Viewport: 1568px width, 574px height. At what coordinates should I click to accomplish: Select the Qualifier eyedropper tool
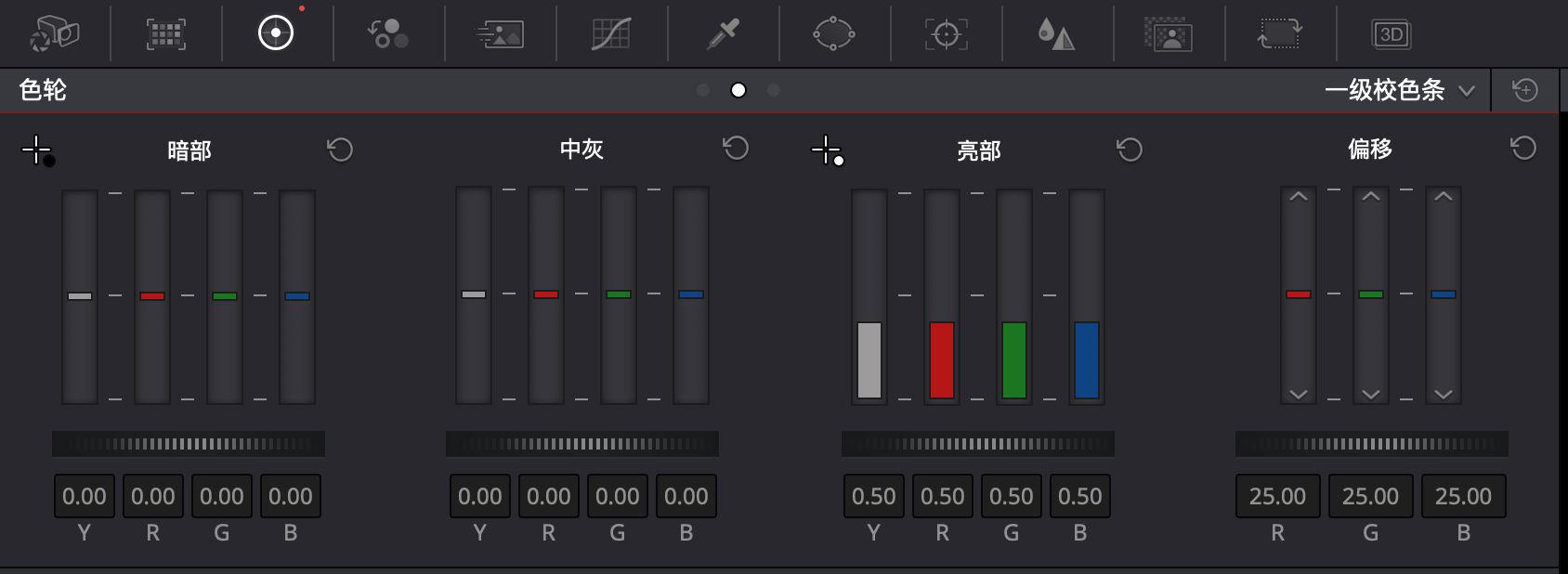(723, 34)
